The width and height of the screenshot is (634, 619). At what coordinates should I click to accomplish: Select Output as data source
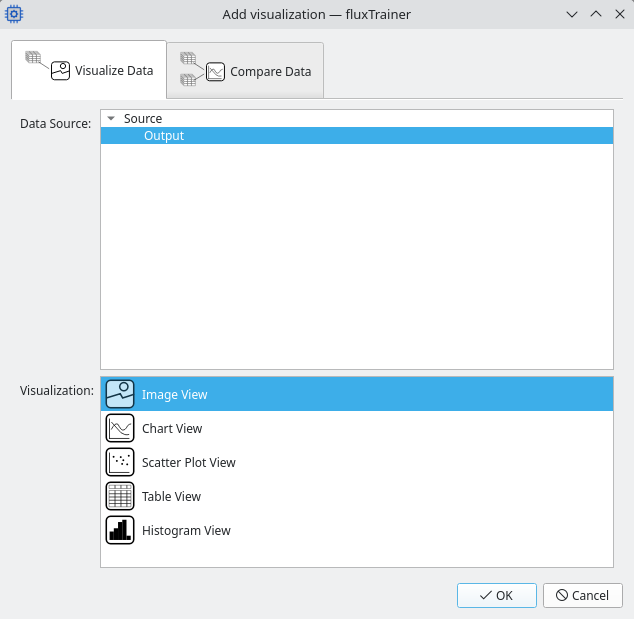(x=357, y=135)
